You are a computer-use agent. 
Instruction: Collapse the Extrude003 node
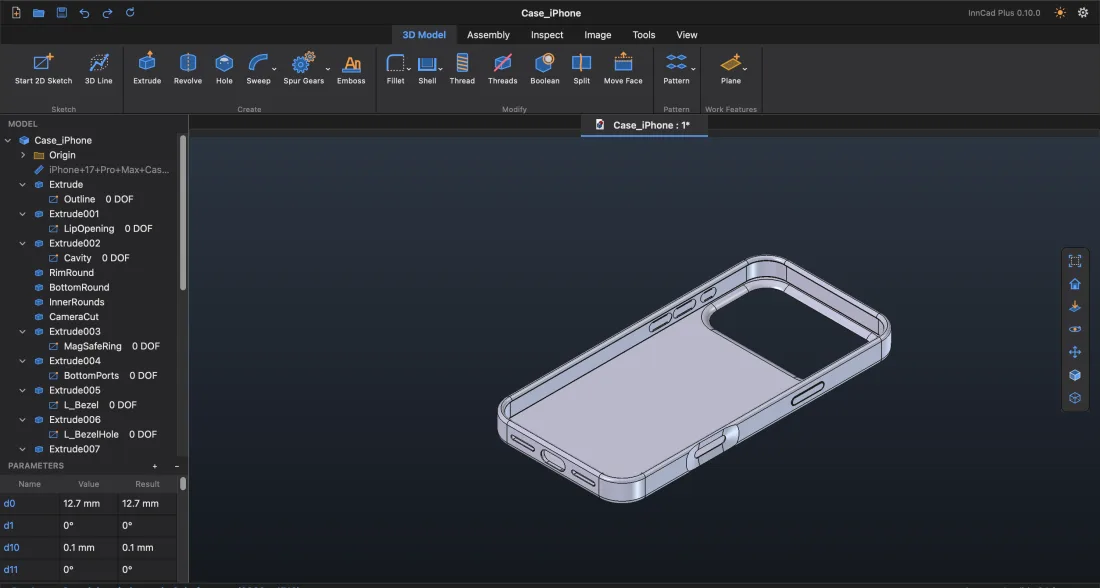[23, 331]
